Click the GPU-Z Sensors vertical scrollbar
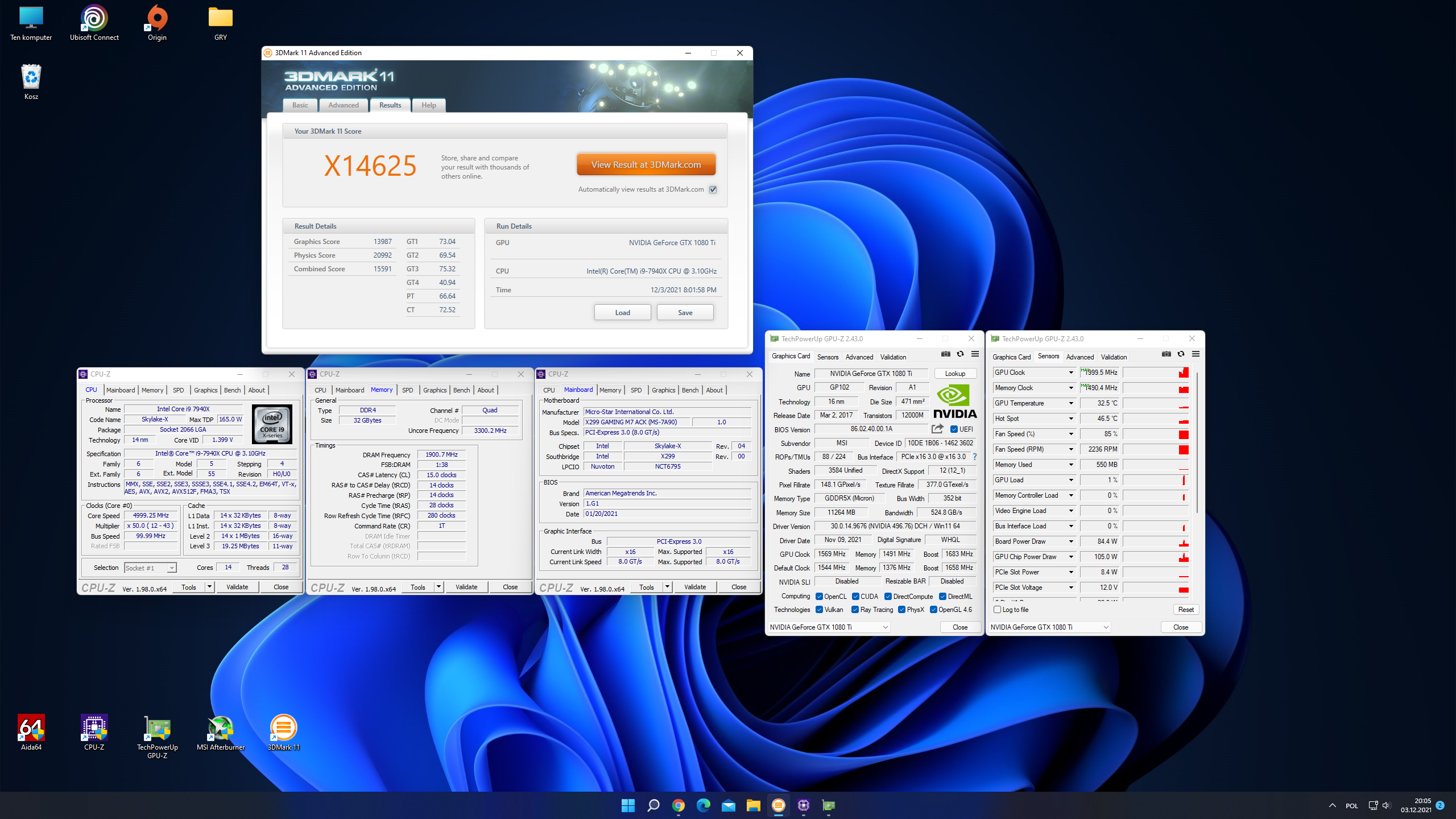The height and width of the screenshot is (819, 1456). point(1197,444)
